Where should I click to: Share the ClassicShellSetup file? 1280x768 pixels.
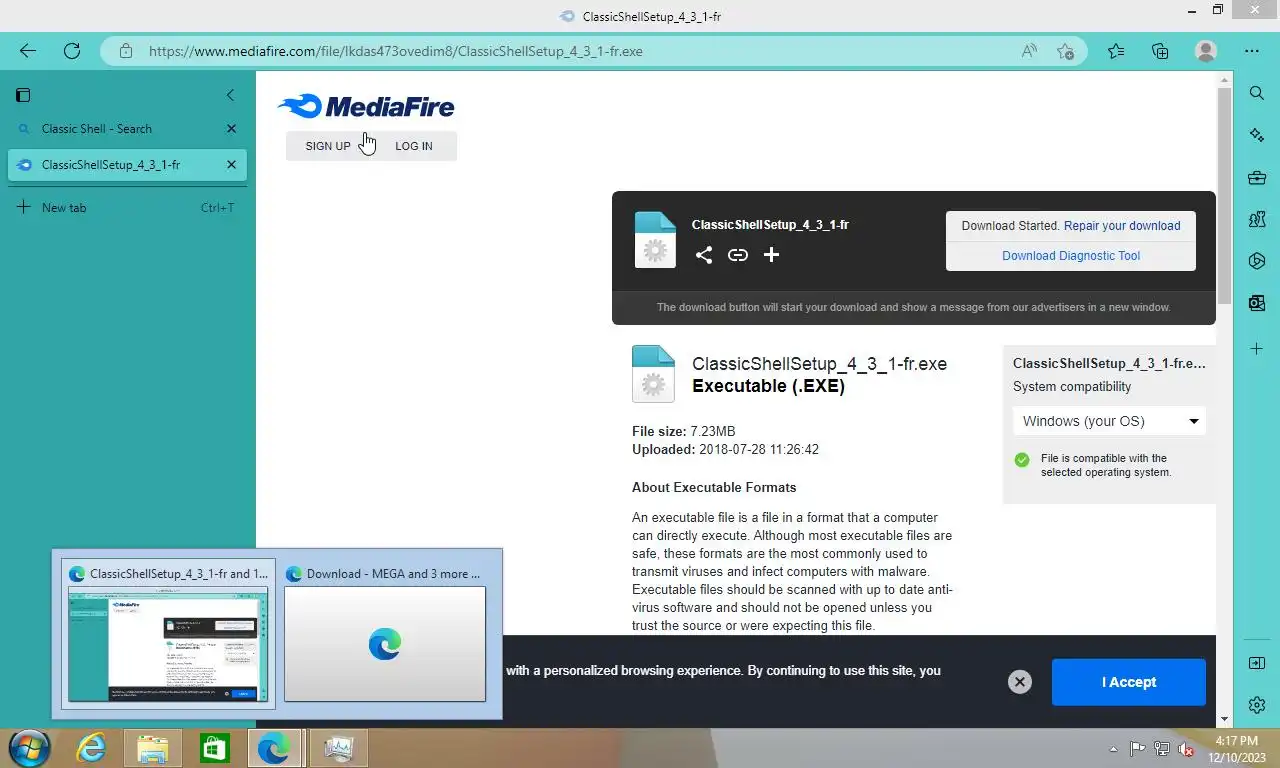[704, 255]
